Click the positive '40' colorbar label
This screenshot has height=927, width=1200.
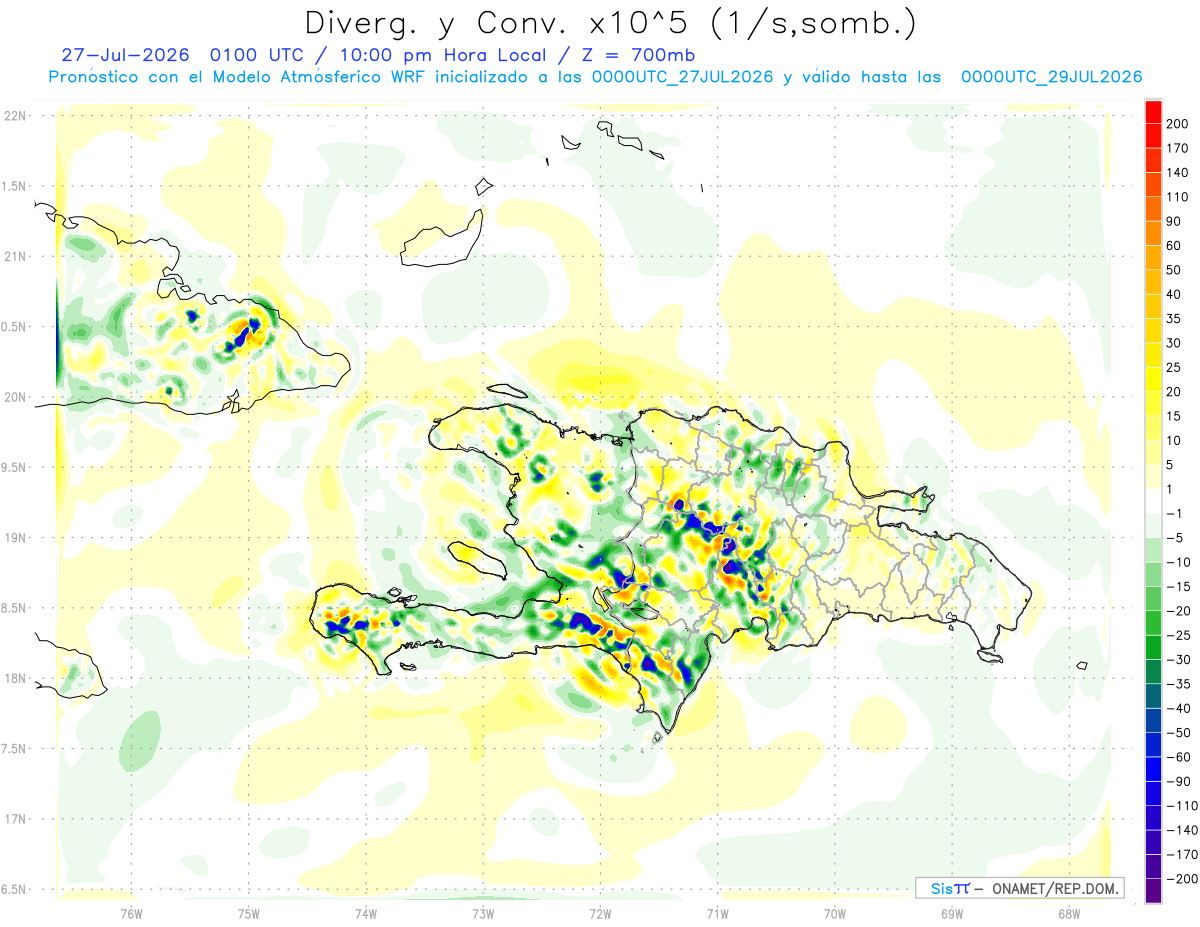pos(1174,294)
